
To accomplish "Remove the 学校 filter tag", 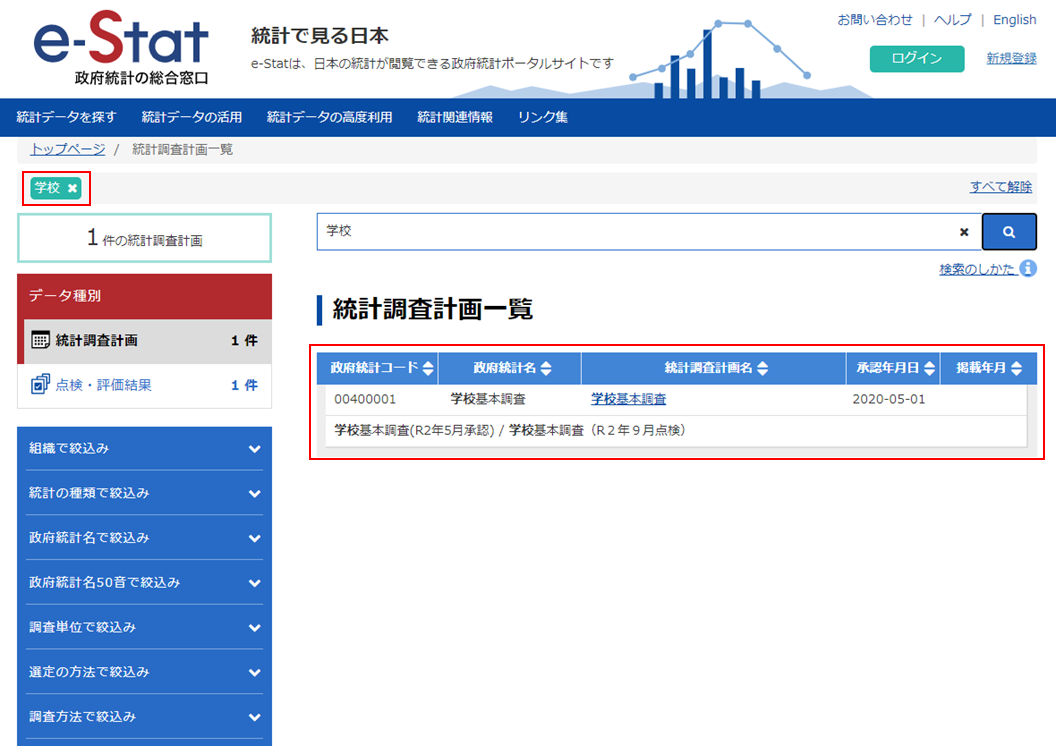I will pyautogui.click(x=72, y=189).
